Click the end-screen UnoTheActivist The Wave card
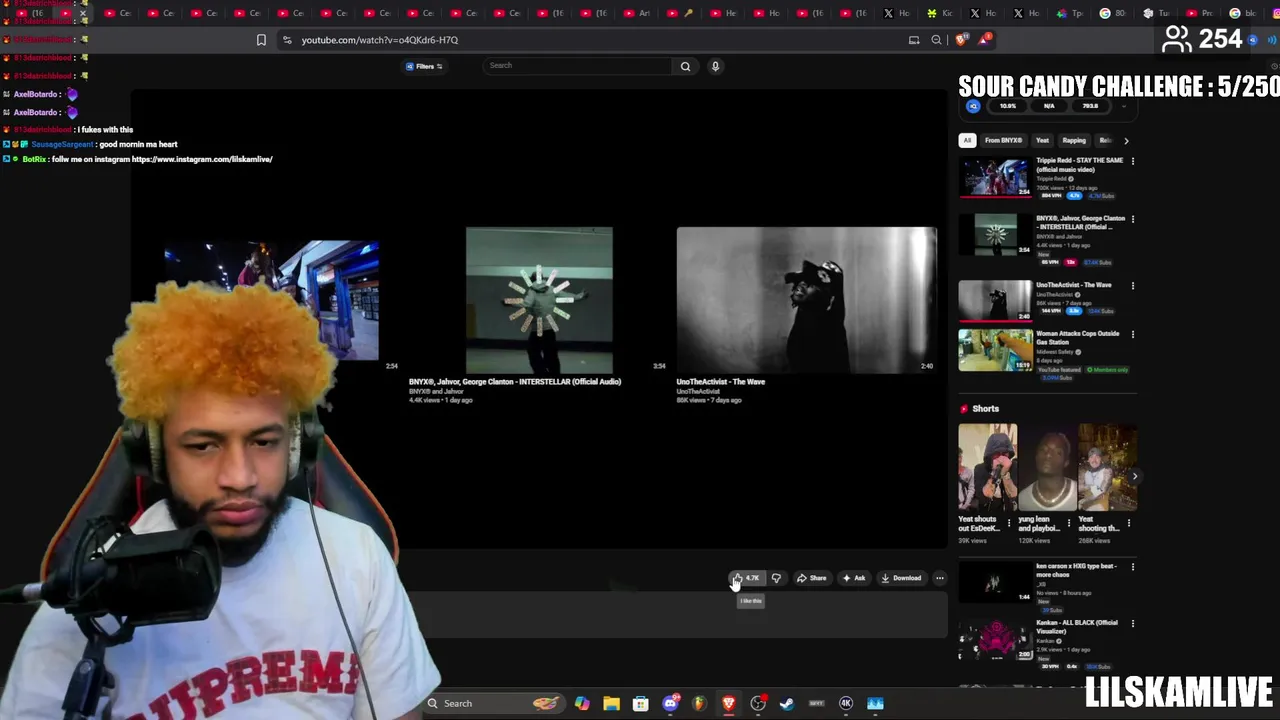The height and width of the screenshot is (720, 1280). click(x=807, y=300)
